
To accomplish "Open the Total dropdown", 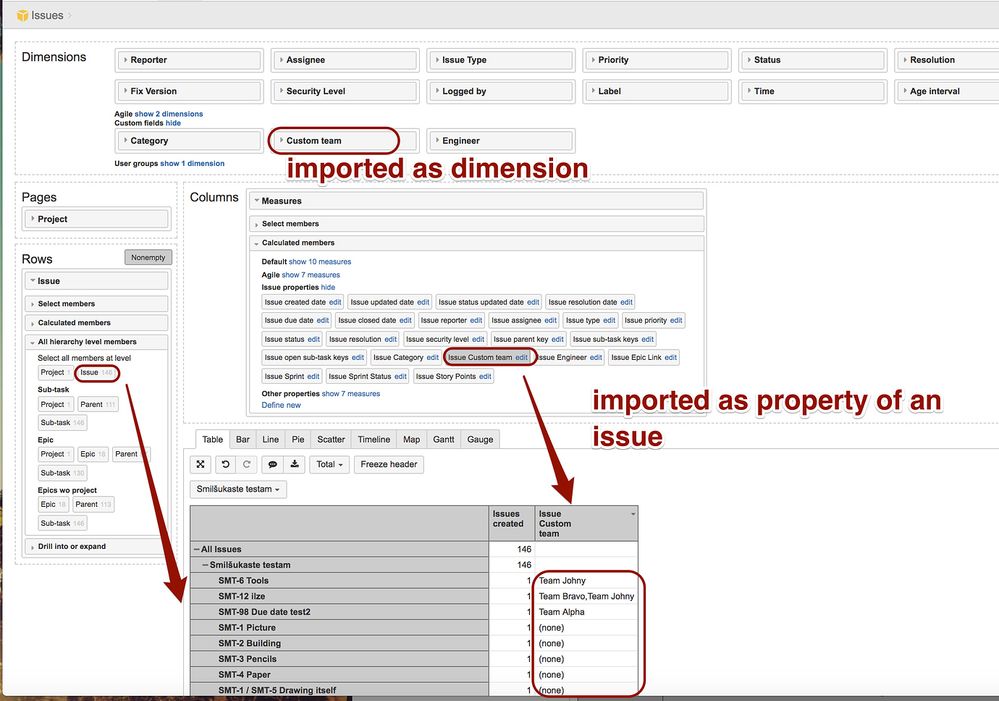I will (329, 465).
